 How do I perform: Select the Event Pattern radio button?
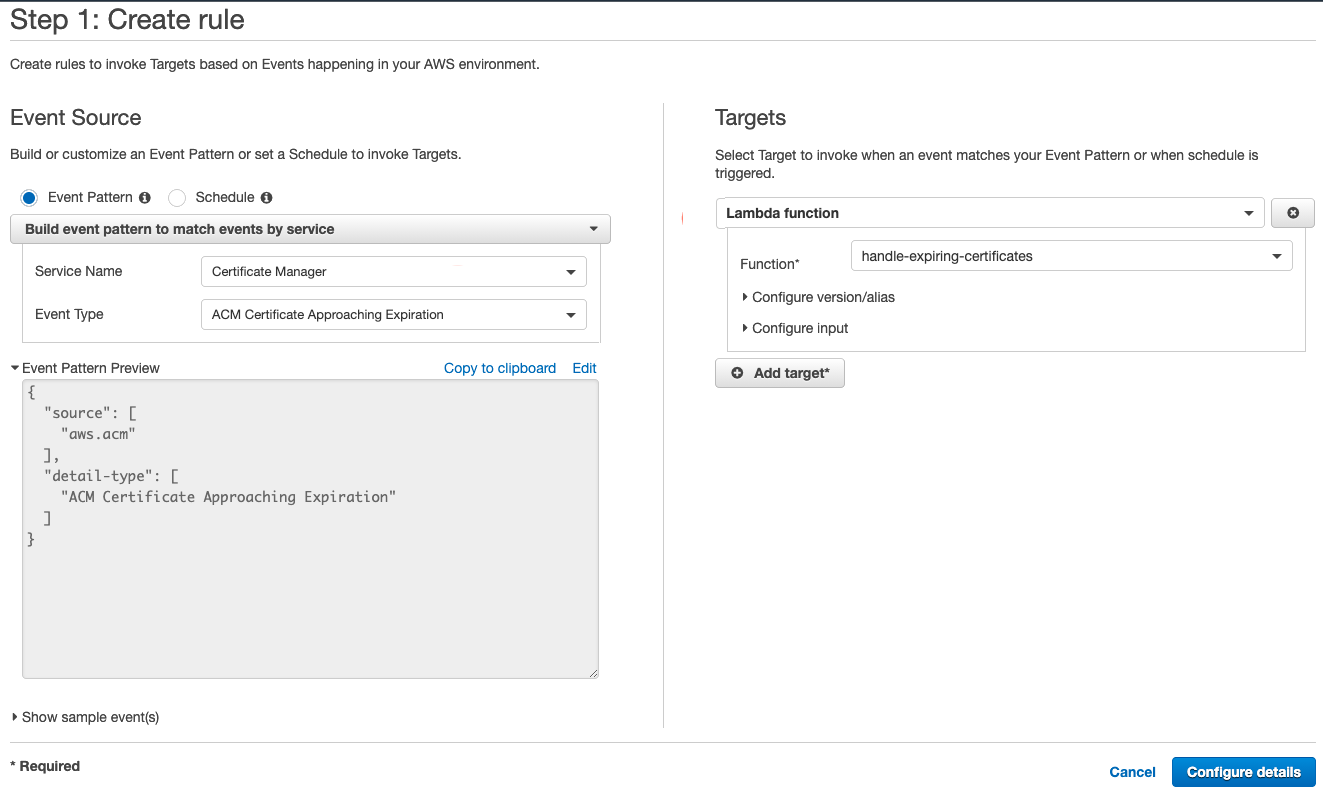click(28, 197)
